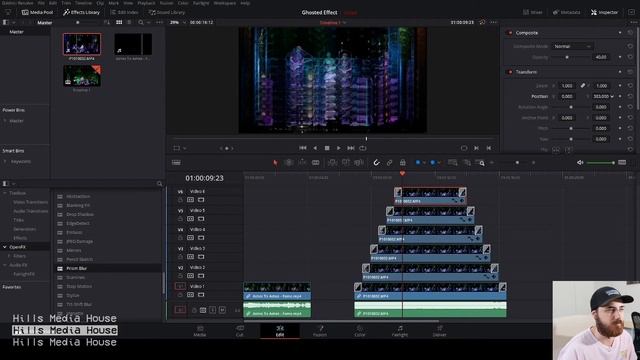
Task: Edit the Position X value field
Action: coord(567,96)
